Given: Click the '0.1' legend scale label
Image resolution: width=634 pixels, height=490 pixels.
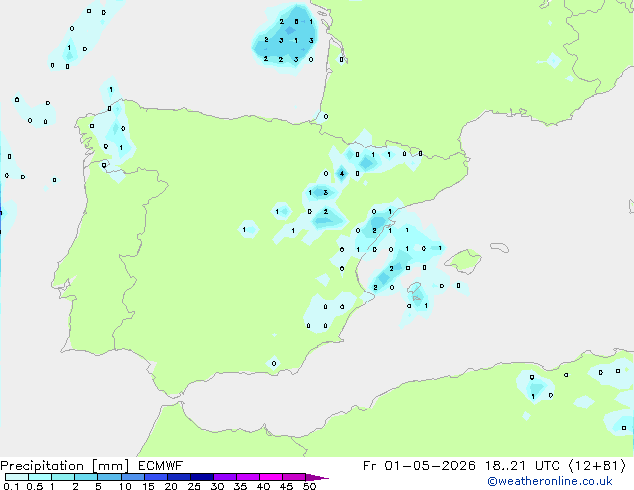Looking at the screenshot, I should [11, 486].
